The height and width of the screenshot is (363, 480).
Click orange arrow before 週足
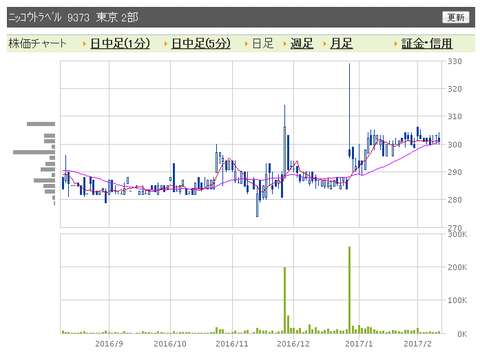tap(285, 44)
